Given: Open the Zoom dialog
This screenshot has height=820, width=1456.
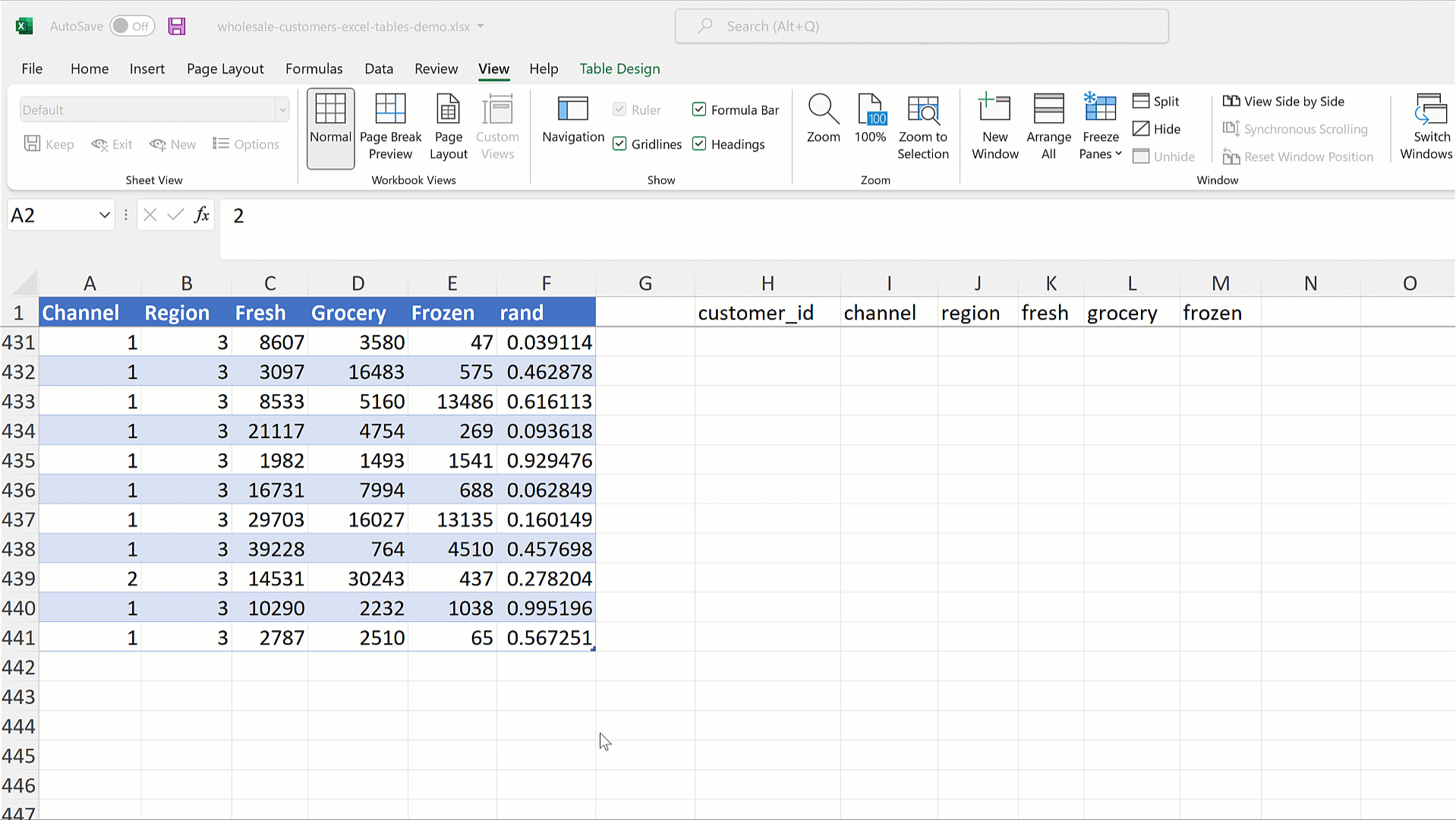Looking at the screenshot, I should pos(823,119).
